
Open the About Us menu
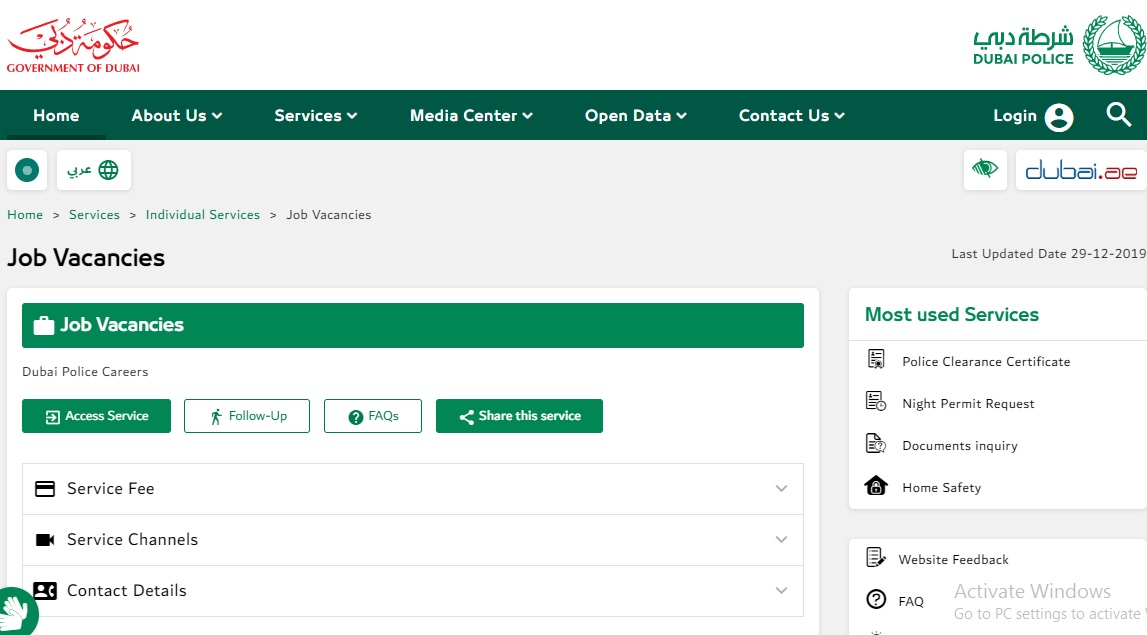tap(176, 116)
